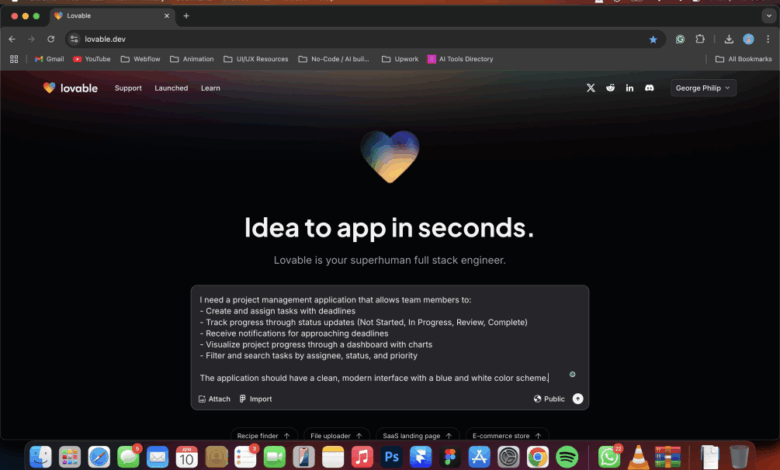Open the George Philip account dropdown
Viewport: 780px width, 470px height.
pyautogui.click(x=703, y=88)
